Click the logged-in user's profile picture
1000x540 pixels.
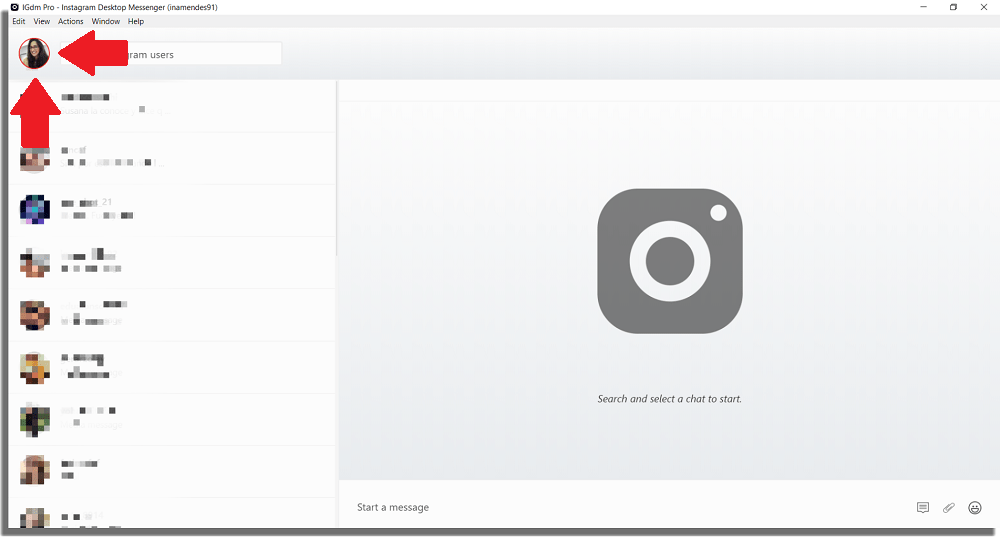tap(34, 54)
